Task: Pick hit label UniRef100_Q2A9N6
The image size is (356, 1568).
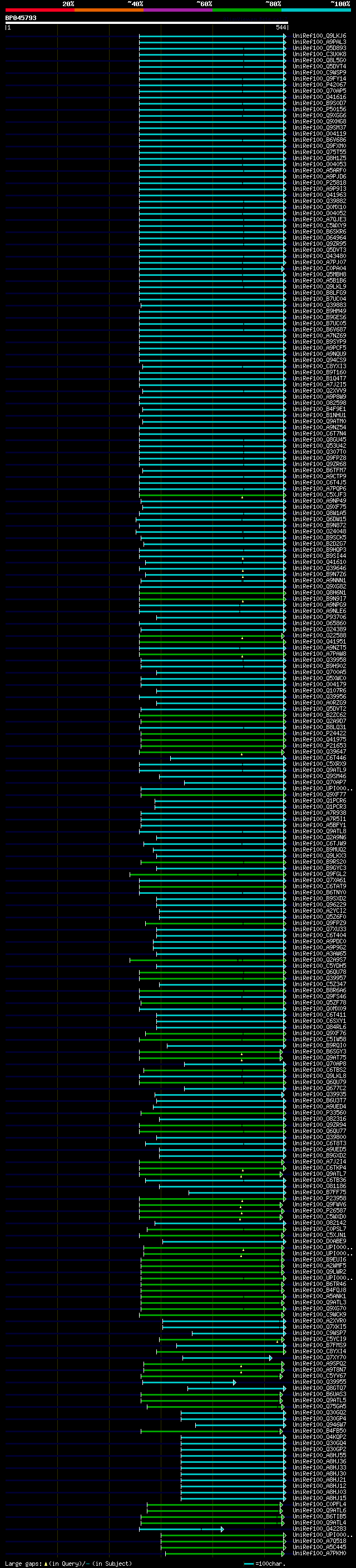Action: (x=319, y=837)
